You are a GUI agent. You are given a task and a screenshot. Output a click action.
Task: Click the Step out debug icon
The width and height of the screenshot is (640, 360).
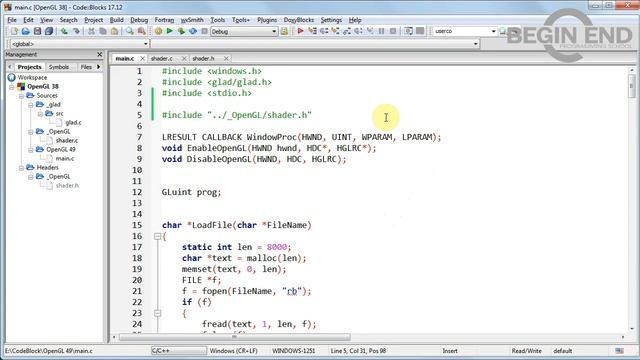pos(347,31)
